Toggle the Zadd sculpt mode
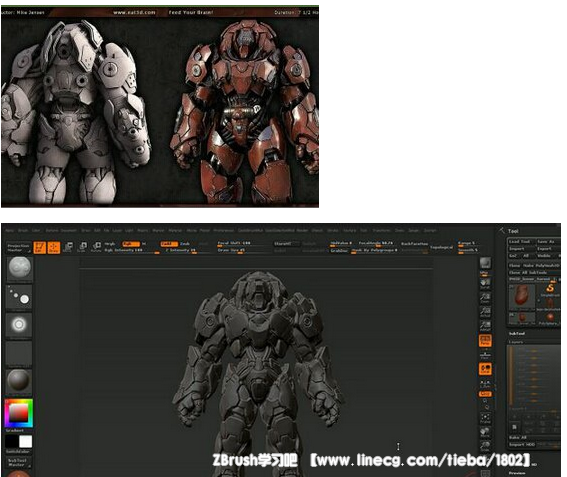This screenshot has width=567, height=477. point(169,244)
